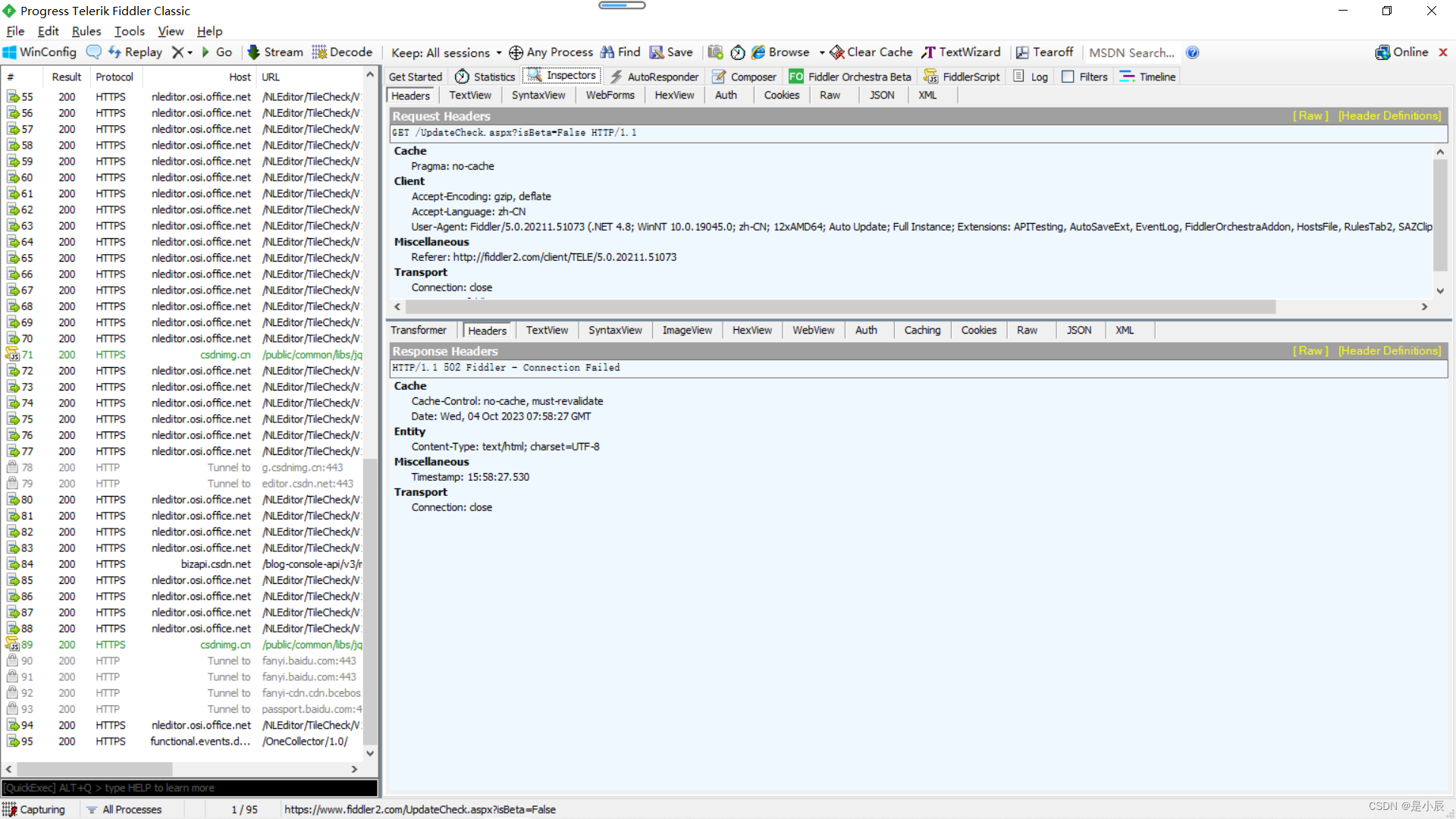Click the Browse button
The width and height of the screenshot is (1456, 819).
pos(780,52)
